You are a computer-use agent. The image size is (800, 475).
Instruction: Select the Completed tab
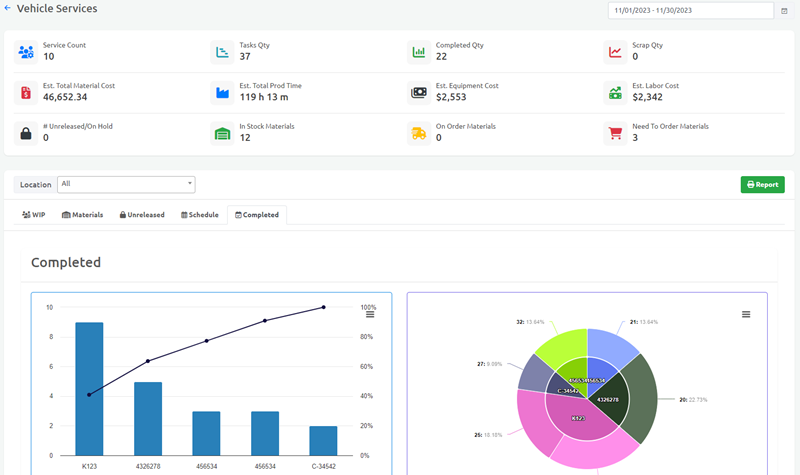[x=257, y=215]
